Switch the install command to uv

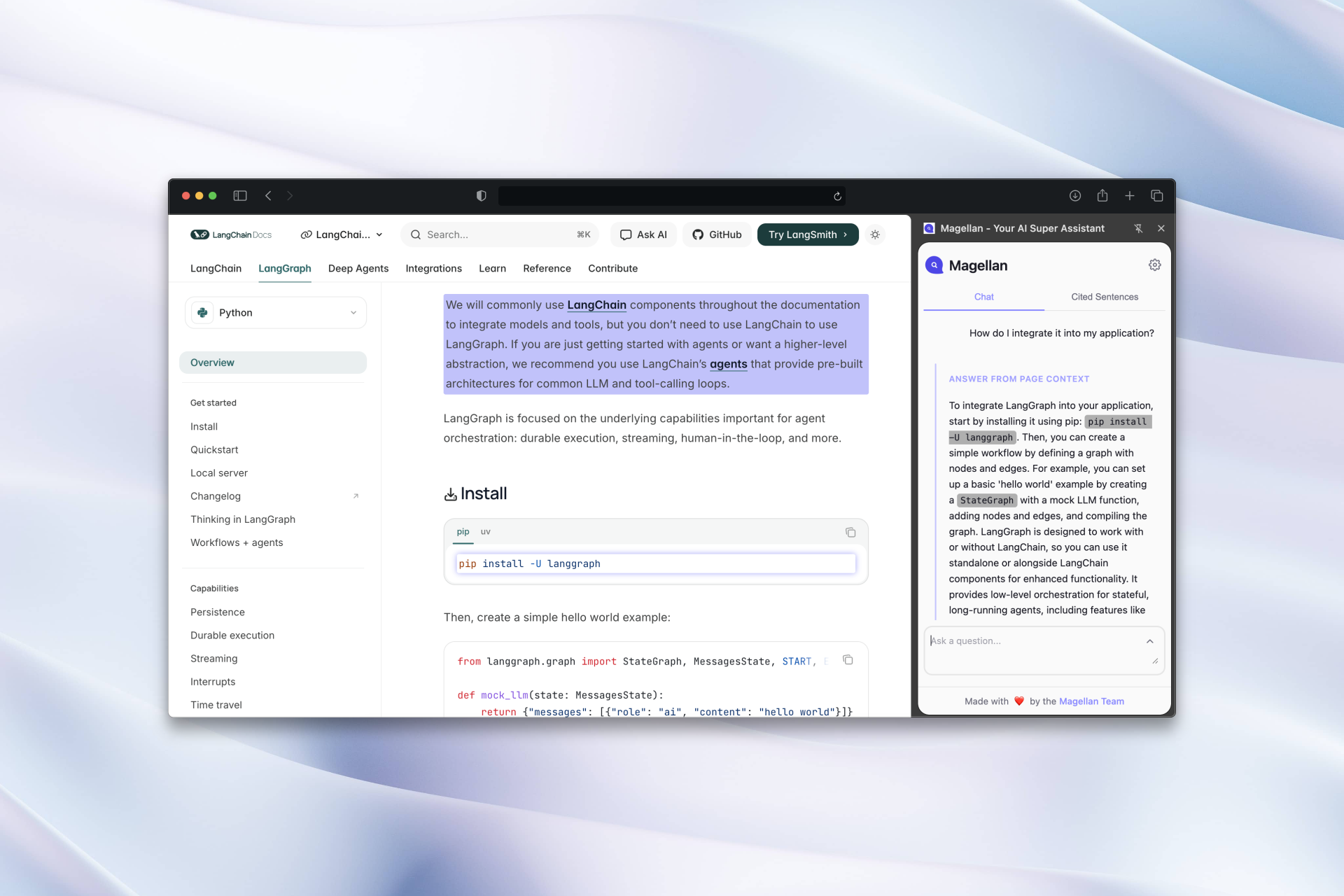485,532
